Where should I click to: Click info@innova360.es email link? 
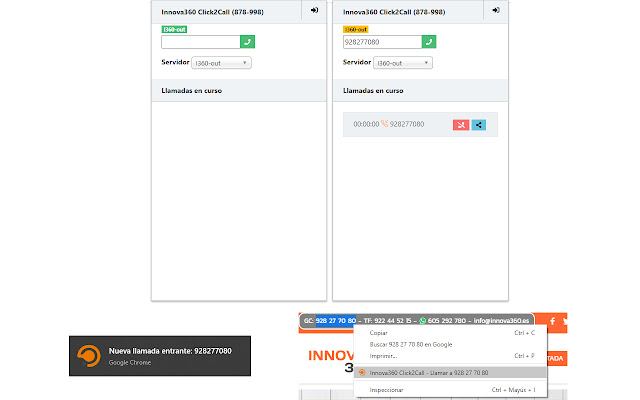point(501,321)
